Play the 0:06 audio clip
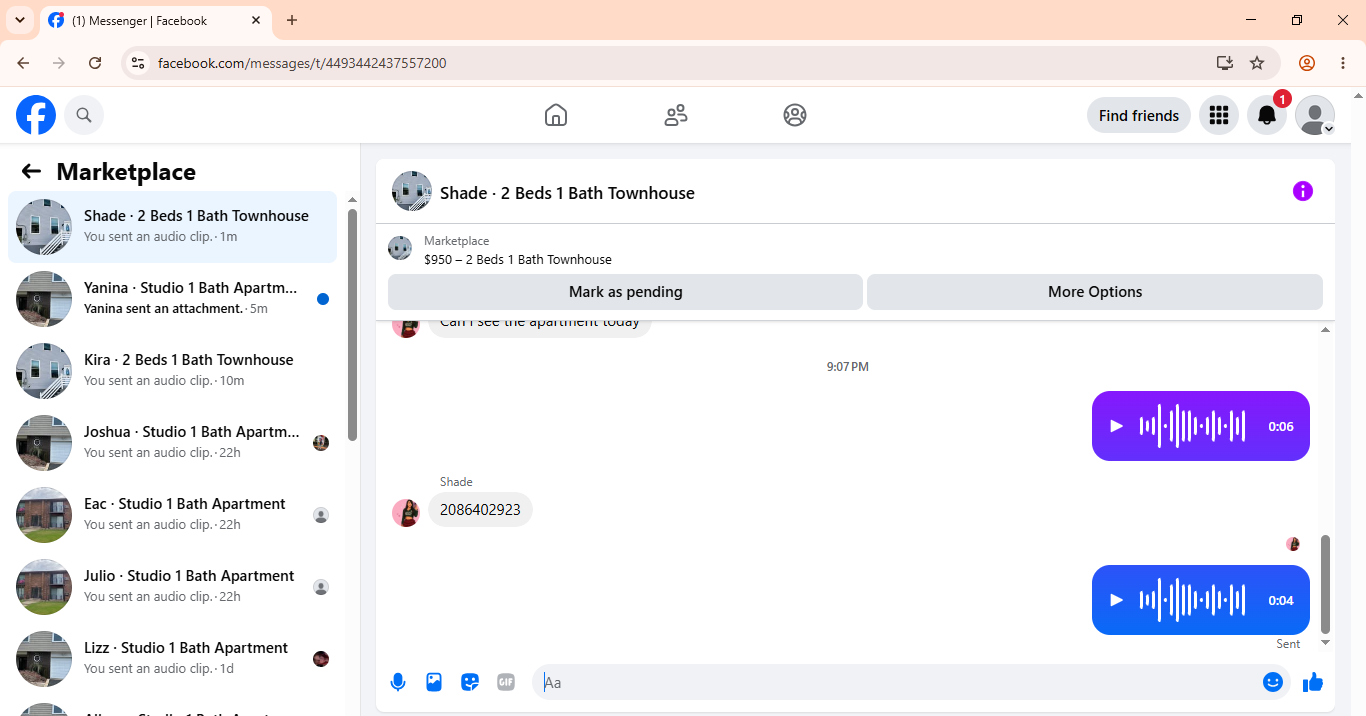 1117,426
